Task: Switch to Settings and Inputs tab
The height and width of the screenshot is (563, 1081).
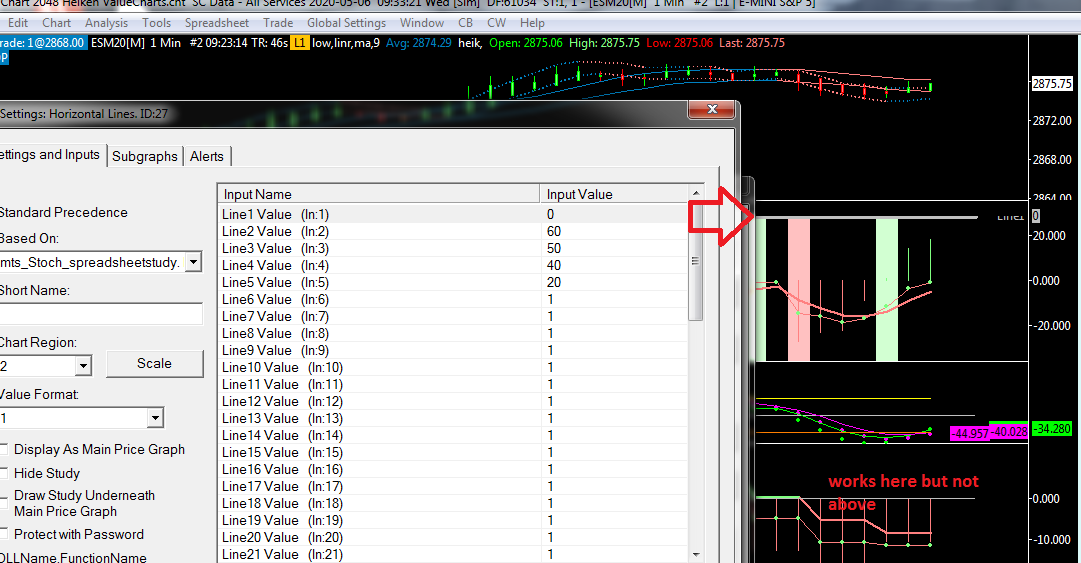Action: pyautogui.click(x=50, y=155)
